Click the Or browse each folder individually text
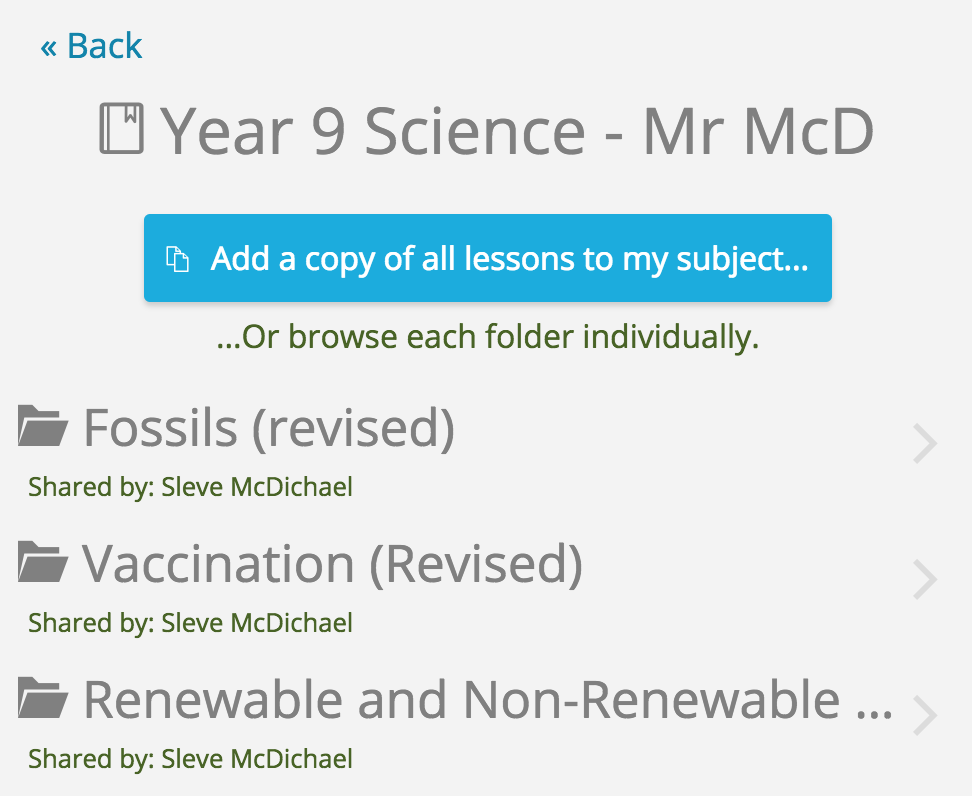The width and height of the screenshot is (972, 796). coord(488,337)
